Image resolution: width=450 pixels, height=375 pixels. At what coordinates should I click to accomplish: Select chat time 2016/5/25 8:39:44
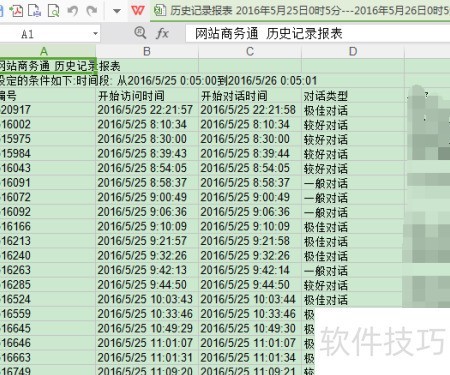250,154
